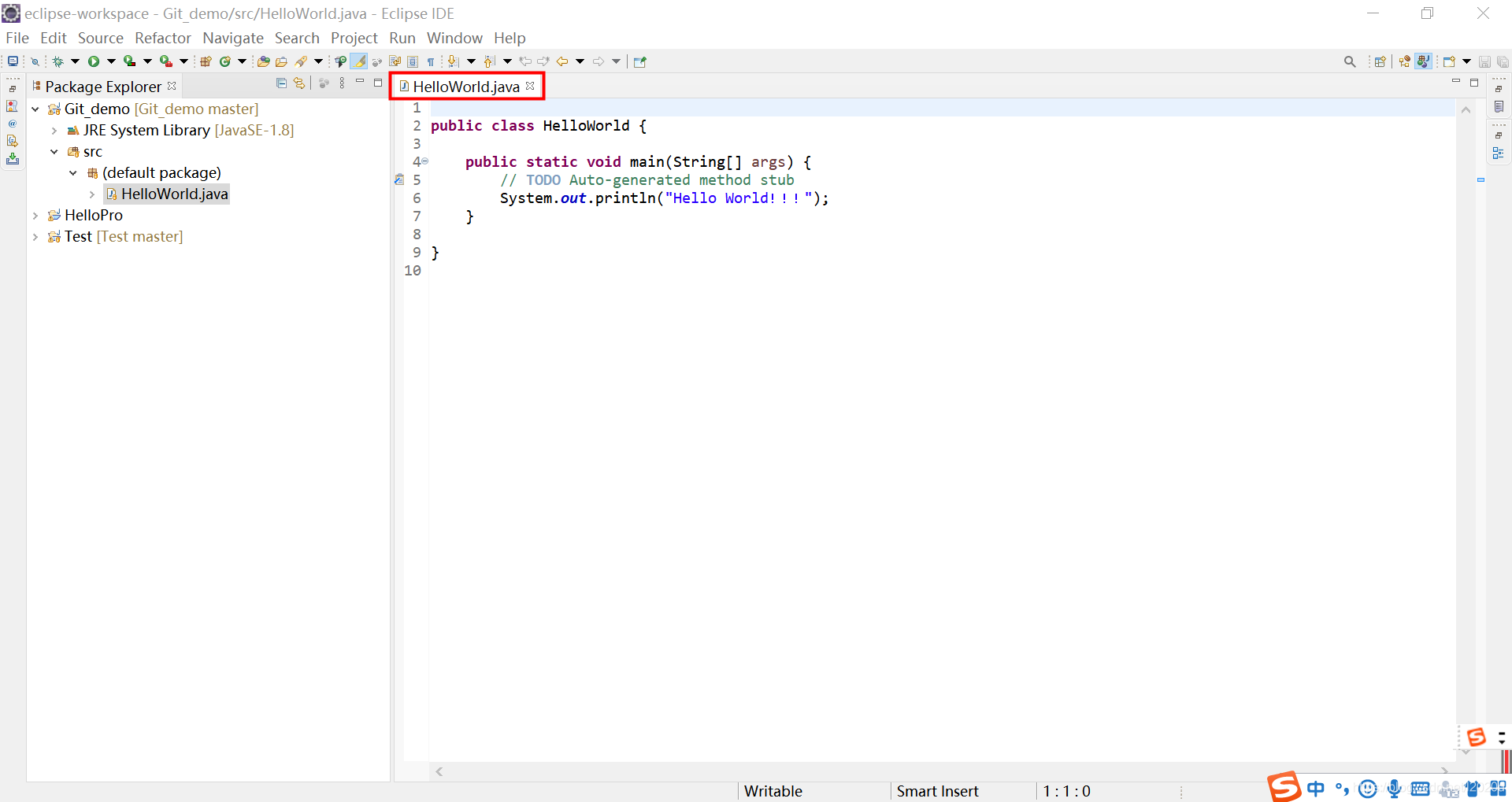1512x802 pixels.
Task: Click New Java Package icon
Action: click(206, 61)
